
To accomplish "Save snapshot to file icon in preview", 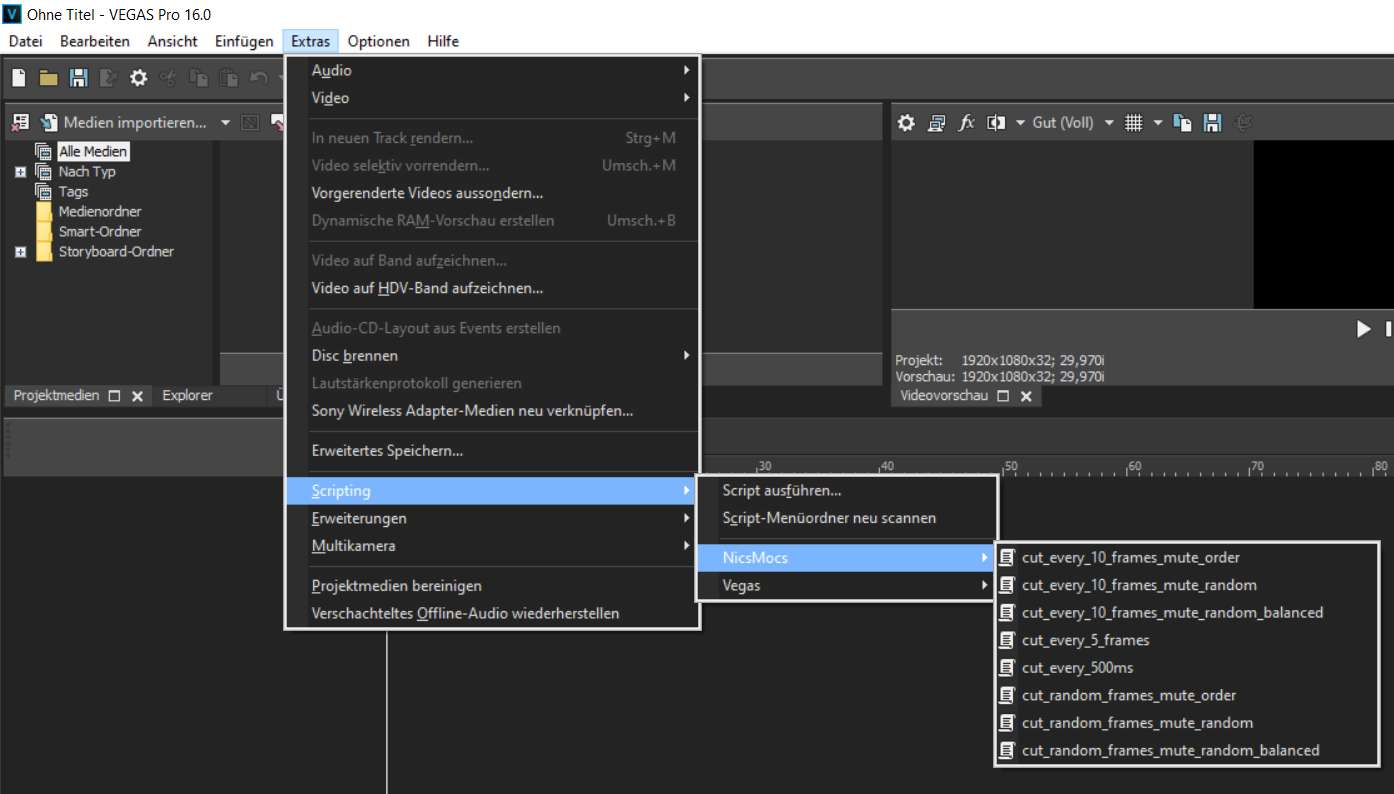I will pos(1212,123).
